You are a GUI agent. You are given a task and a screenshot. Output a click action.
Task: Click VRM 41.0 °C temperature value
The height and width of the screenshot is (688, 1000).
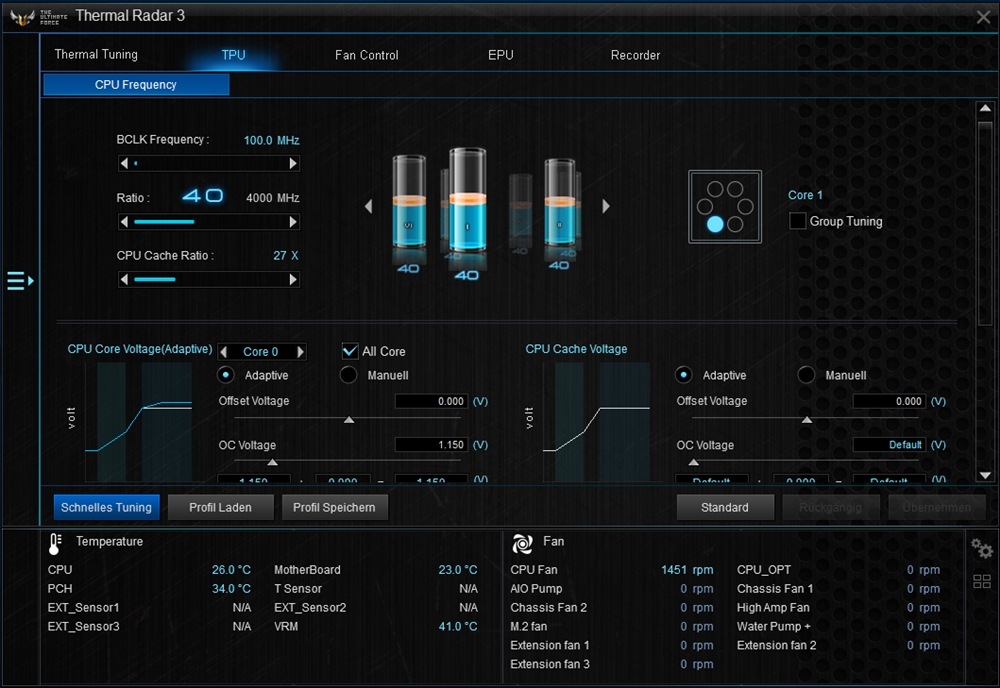(x=457, y=626)
